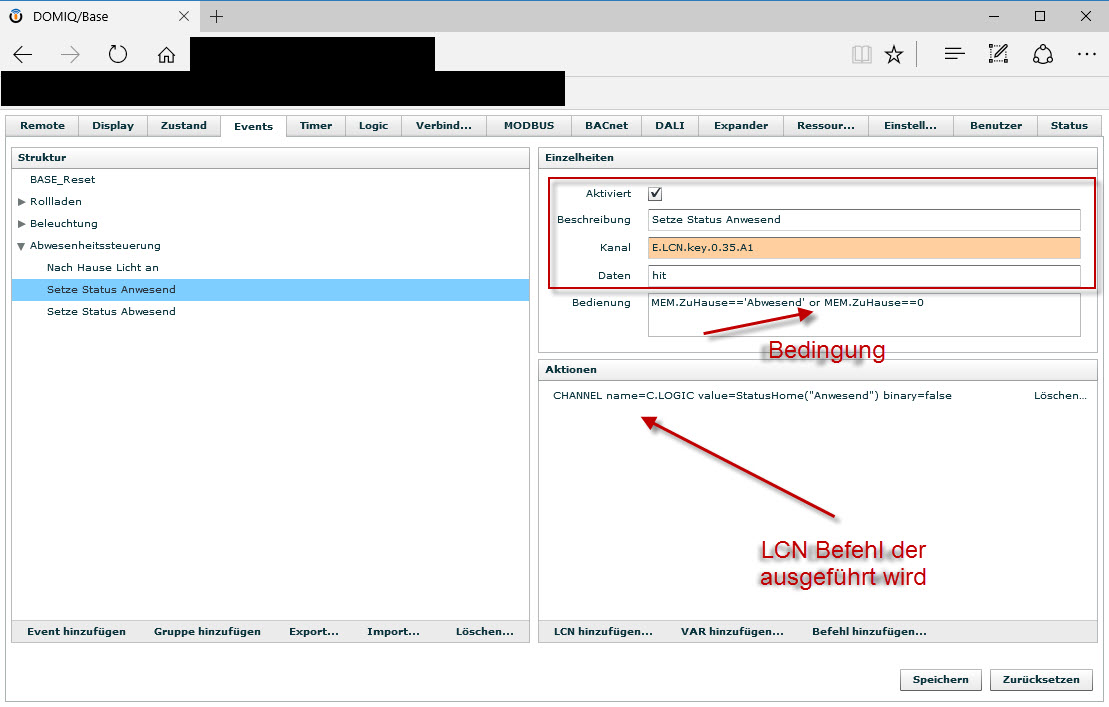Open reading view book icon
This screenshot has width=1109, height=707.
tap(861, 55)
